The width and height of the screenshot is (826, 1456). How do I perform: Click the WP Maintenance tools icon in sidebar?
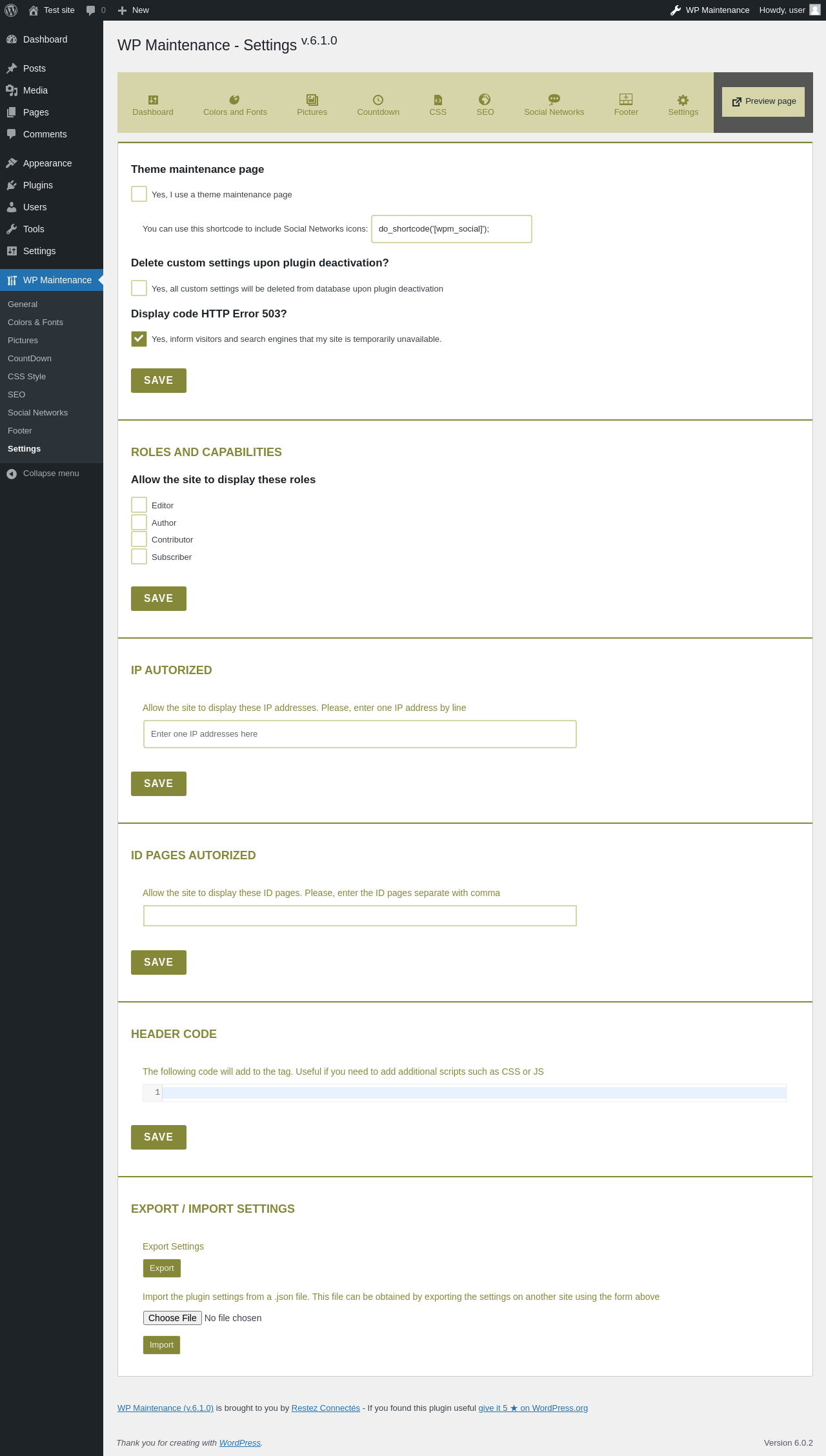coord(12,280)
